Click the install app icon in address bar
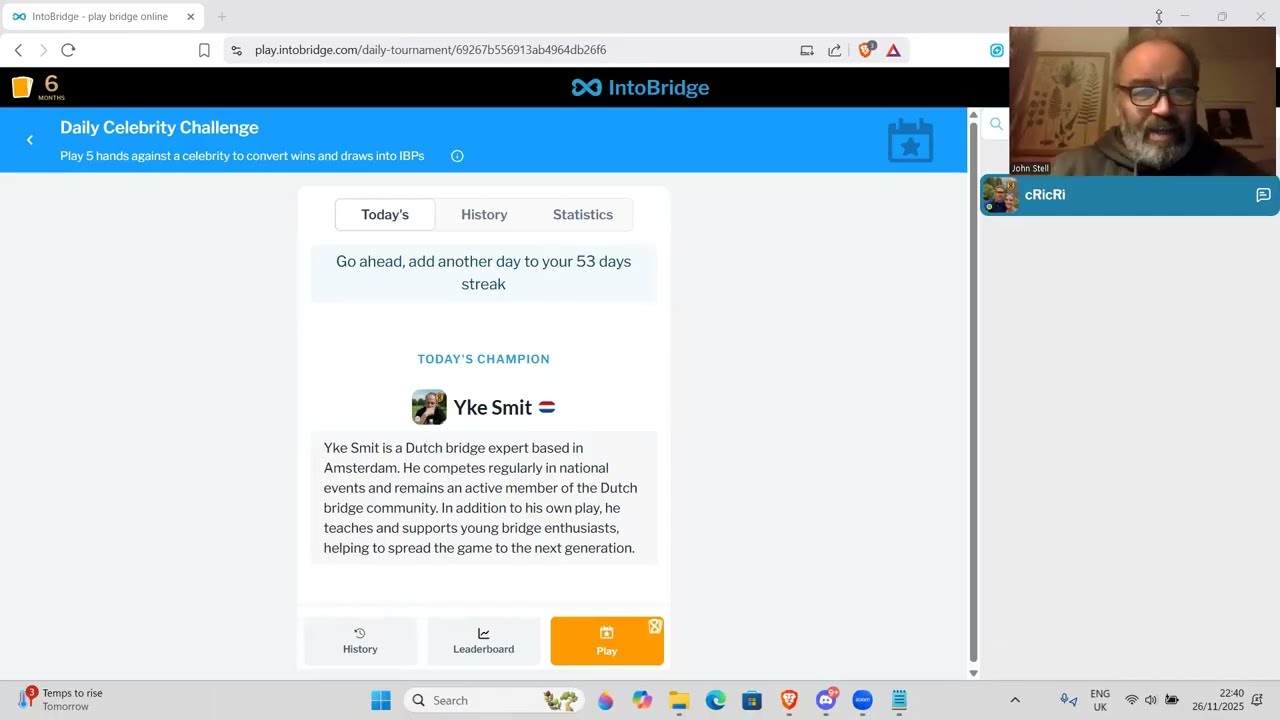The width and height of the screenshot is (1280, 720). [807, 50]
